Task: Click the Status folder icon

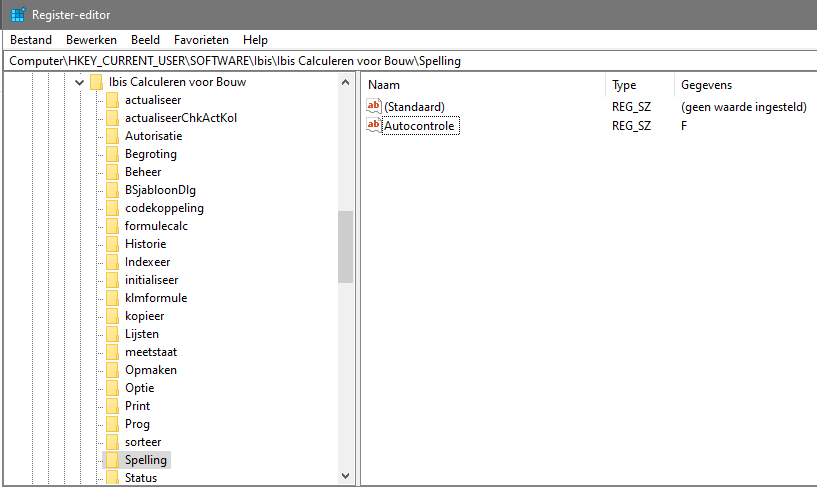Action: (113, 478)
